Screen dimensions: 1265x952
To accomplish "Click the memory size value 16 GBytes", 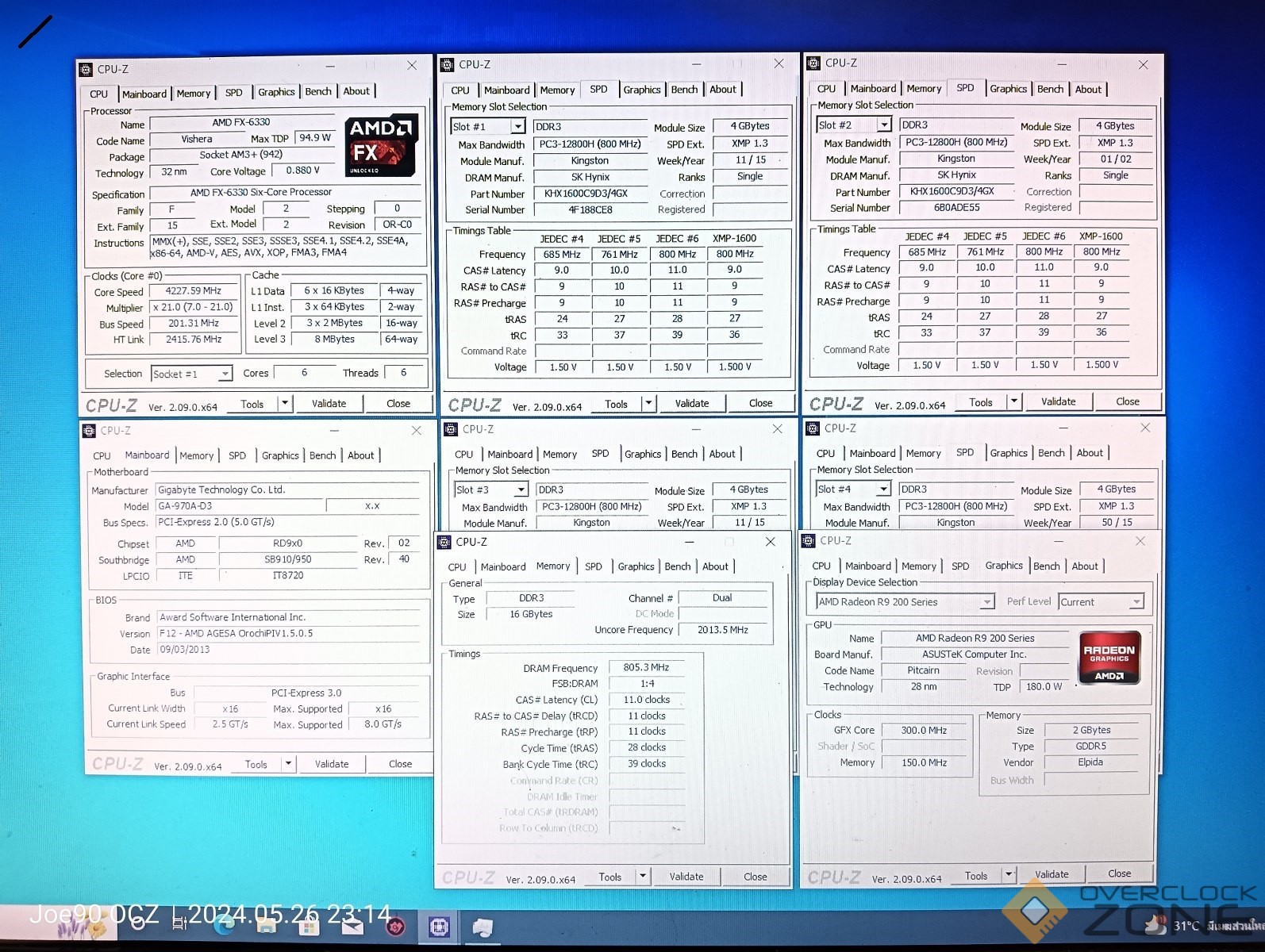I will 531,615.
